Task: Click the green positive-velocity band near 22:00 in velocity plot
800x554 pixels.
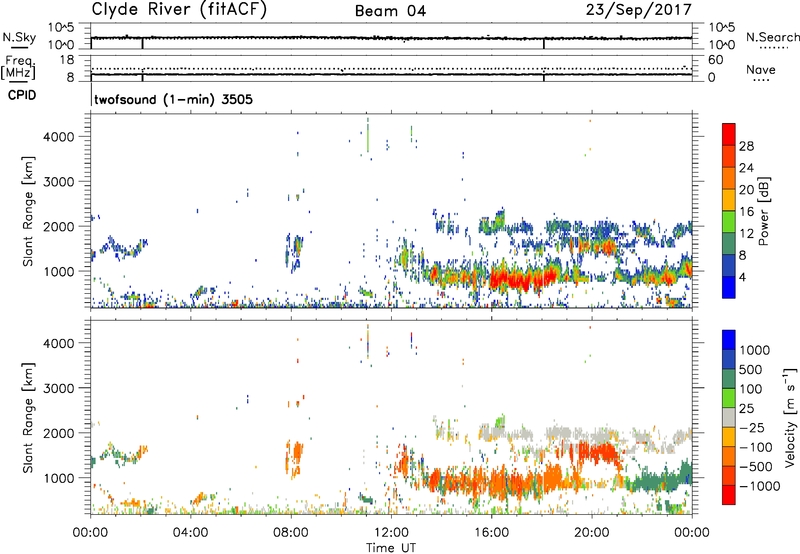Action: click(656, 481)
